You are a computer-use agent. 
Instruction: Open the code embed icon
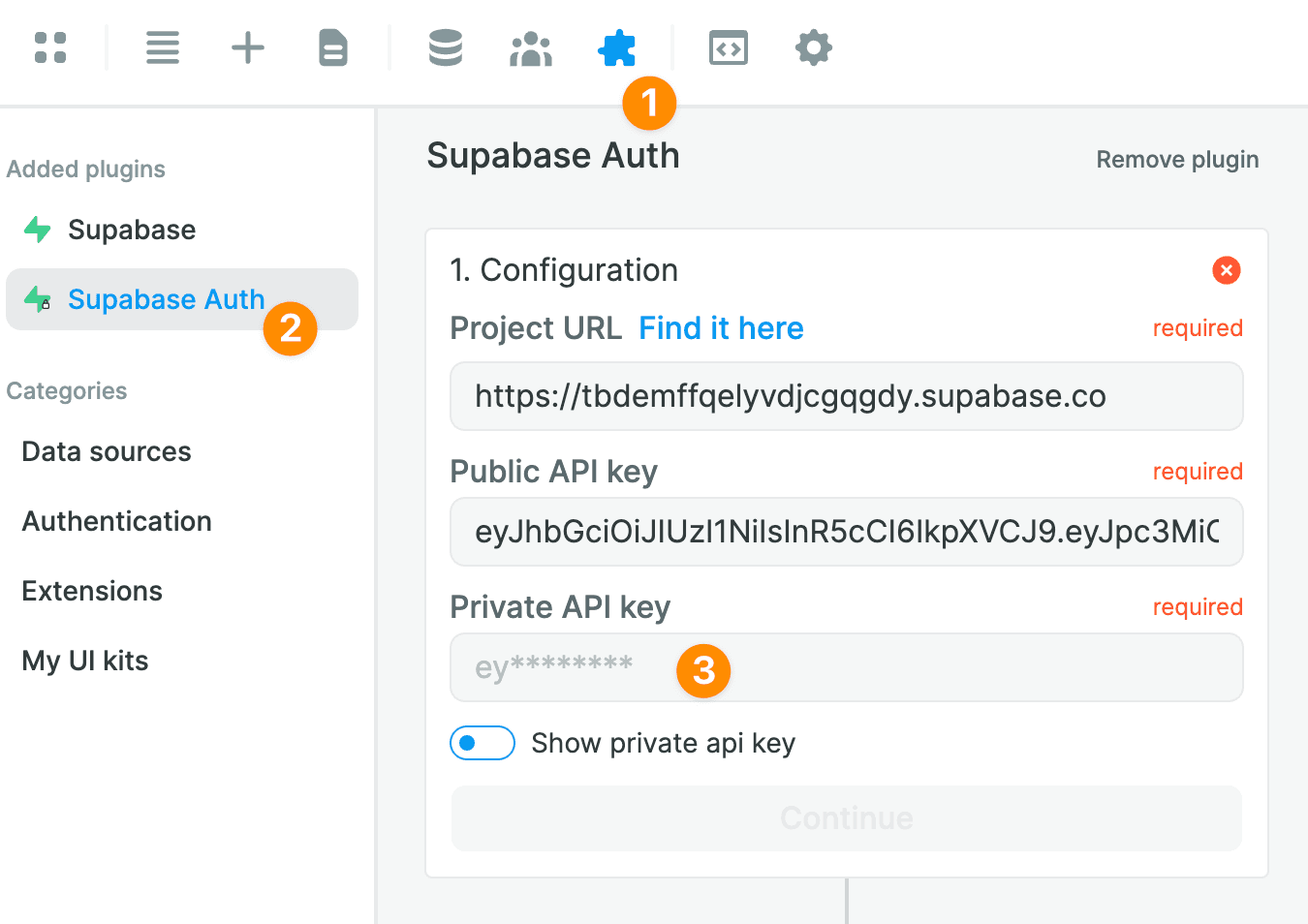(729, 47)
